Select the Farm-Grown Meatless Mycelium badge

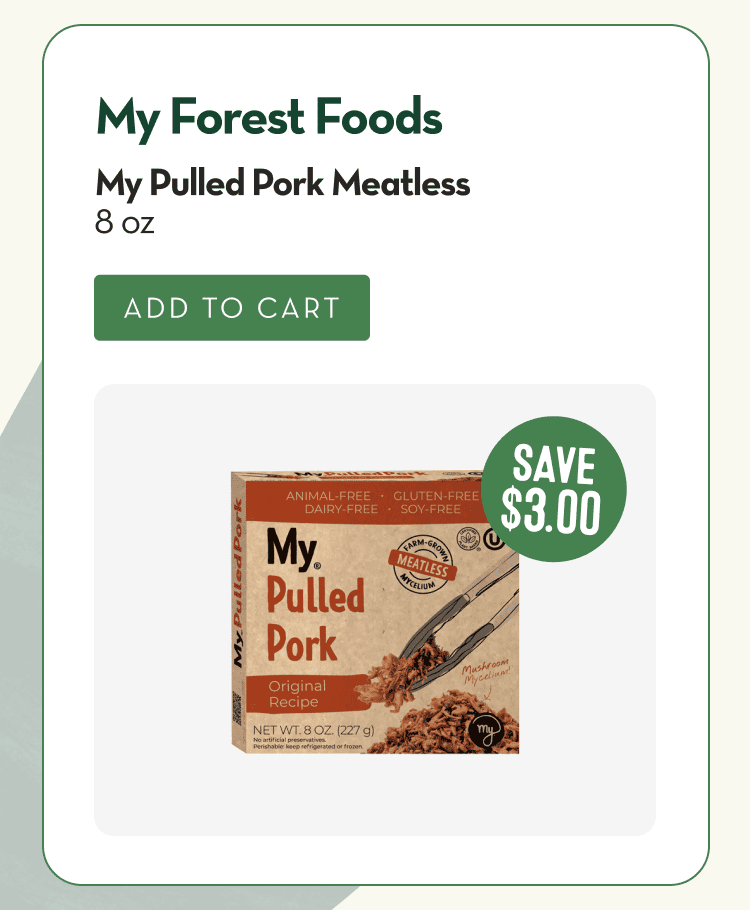[x=425, y=562]
